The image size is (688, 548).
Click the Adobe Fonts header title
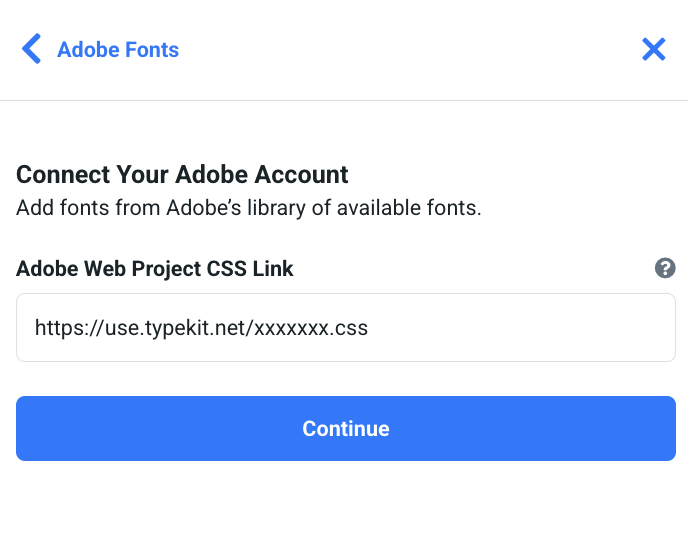point(118,49)
